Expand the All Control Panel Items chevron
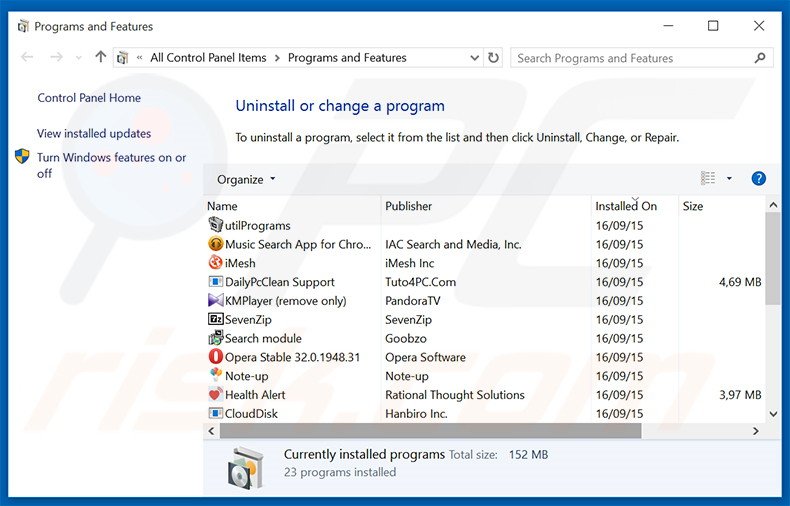This screenshot has width=790, height=506. [277, 58]
